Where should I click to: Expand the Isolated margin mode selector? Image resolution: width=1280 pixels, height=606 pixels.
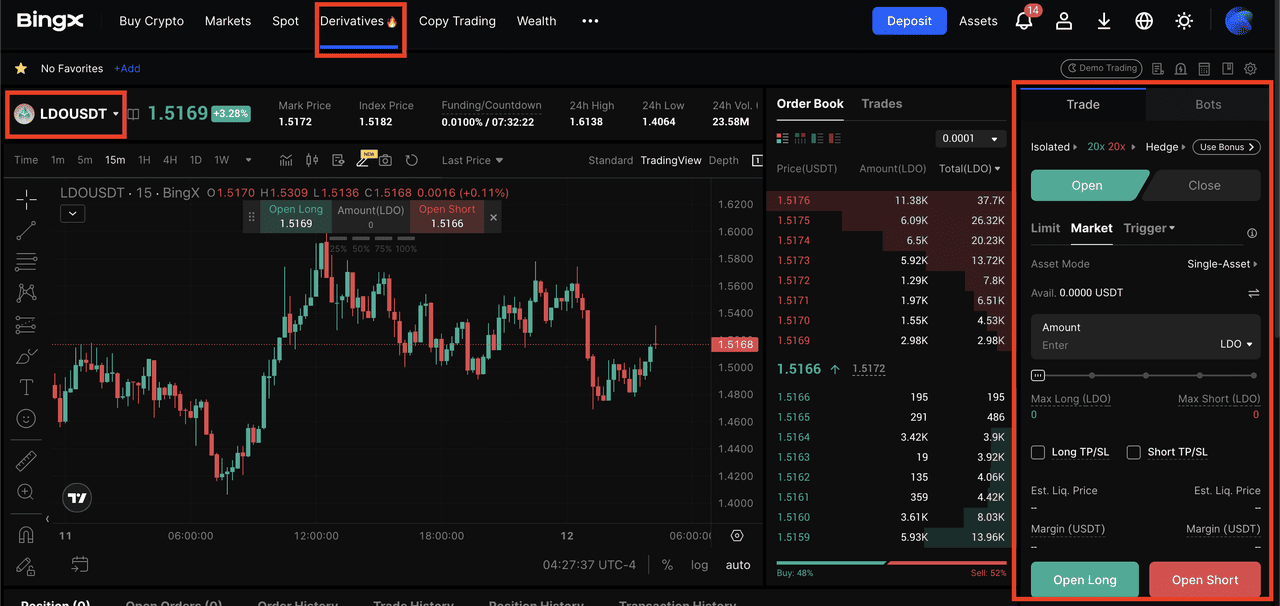coord(1054,147)
